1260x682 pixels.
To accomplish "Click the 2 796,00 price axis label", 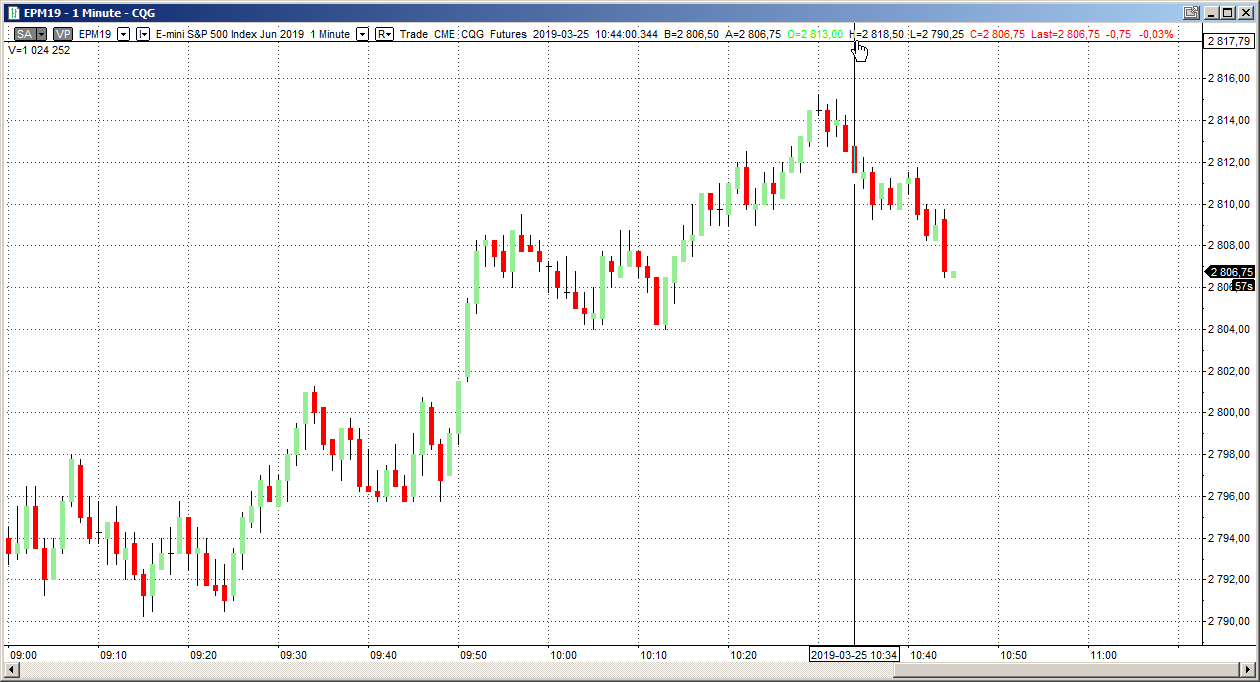I will [1229, 496].
